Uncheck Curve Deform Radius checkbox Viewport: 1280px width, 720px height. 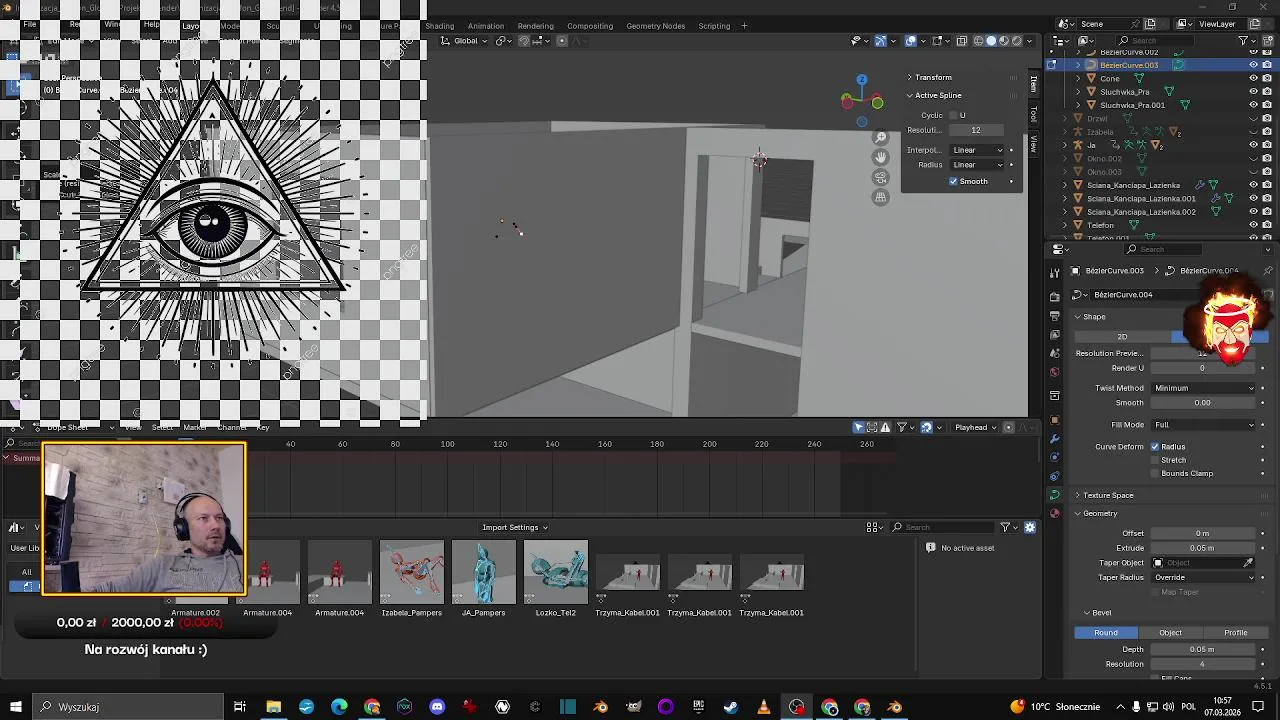1155,447
